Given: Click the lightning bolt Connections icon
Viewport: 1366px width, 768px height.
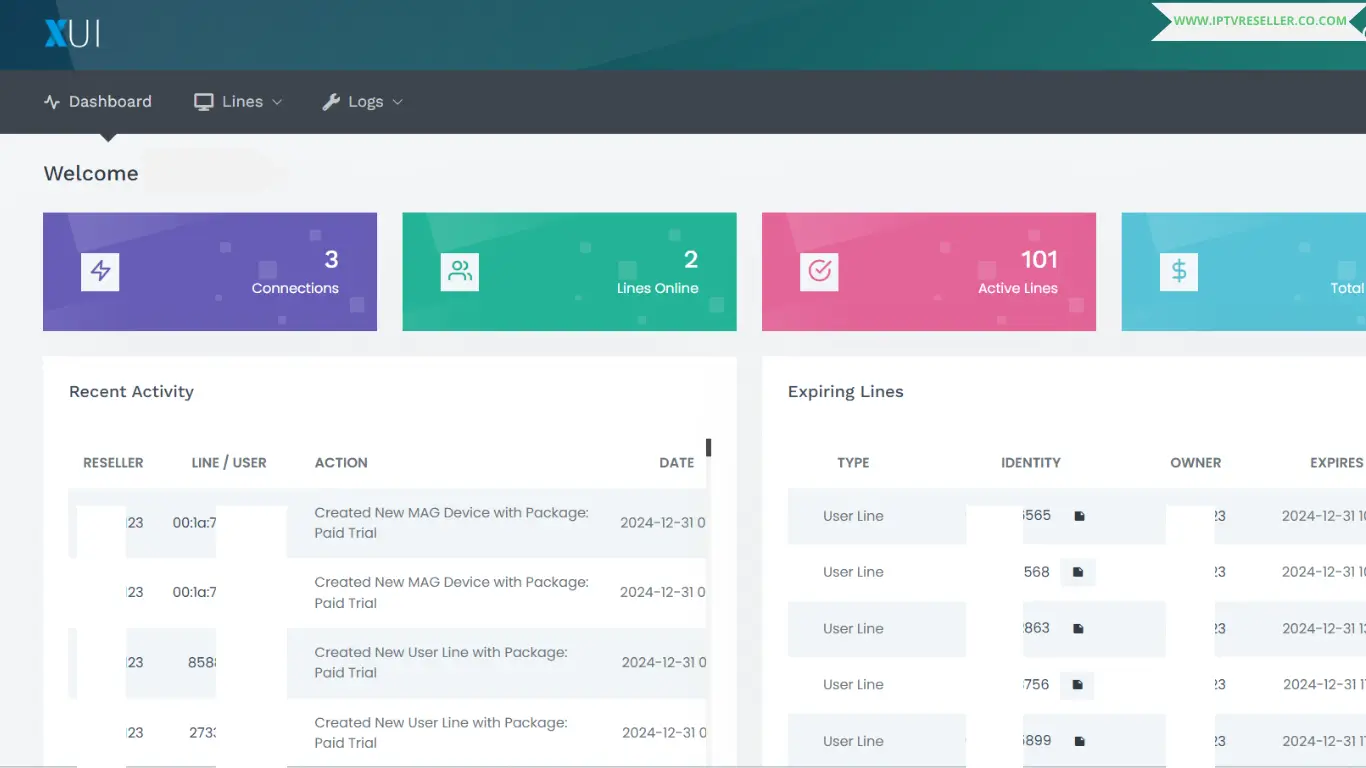Looking at the screenshot, I should pyautogui.click(x=100, y=271).
